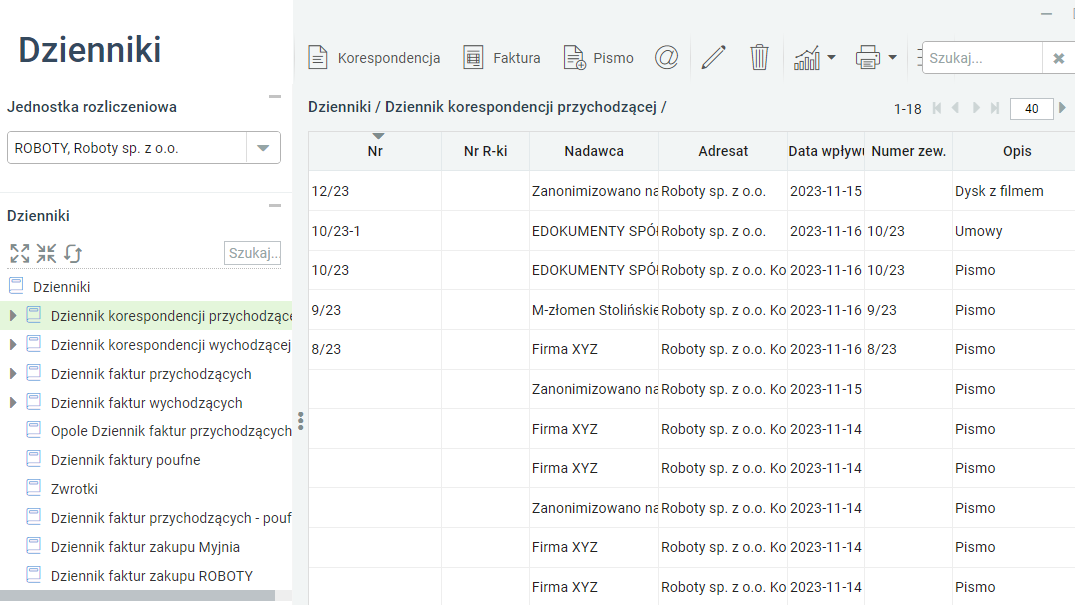
Task: Sort by Nr R-ki column header
Action: coord(485,151)
